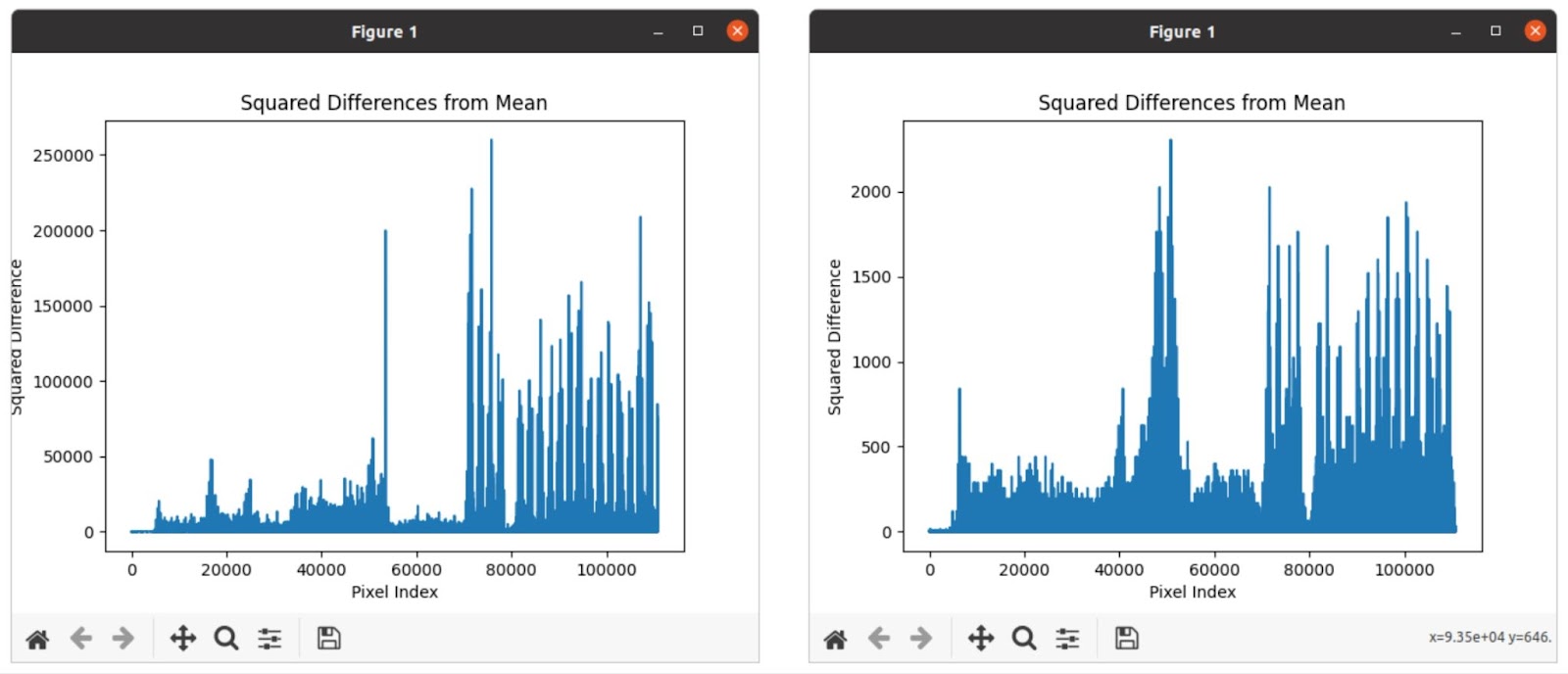Image resolution: width=1568 pixels, height=674 pixels.
Task: Minimize the right Figure 1 window
Action: click(x=1455, y=32)
